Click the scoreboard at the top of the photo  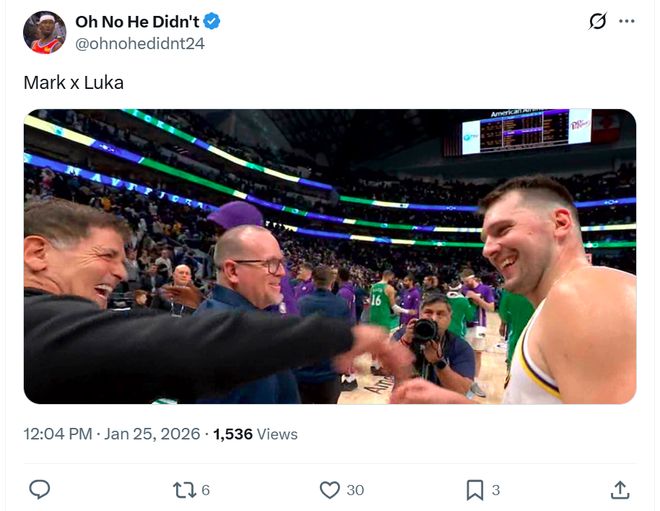click(526, 131)
